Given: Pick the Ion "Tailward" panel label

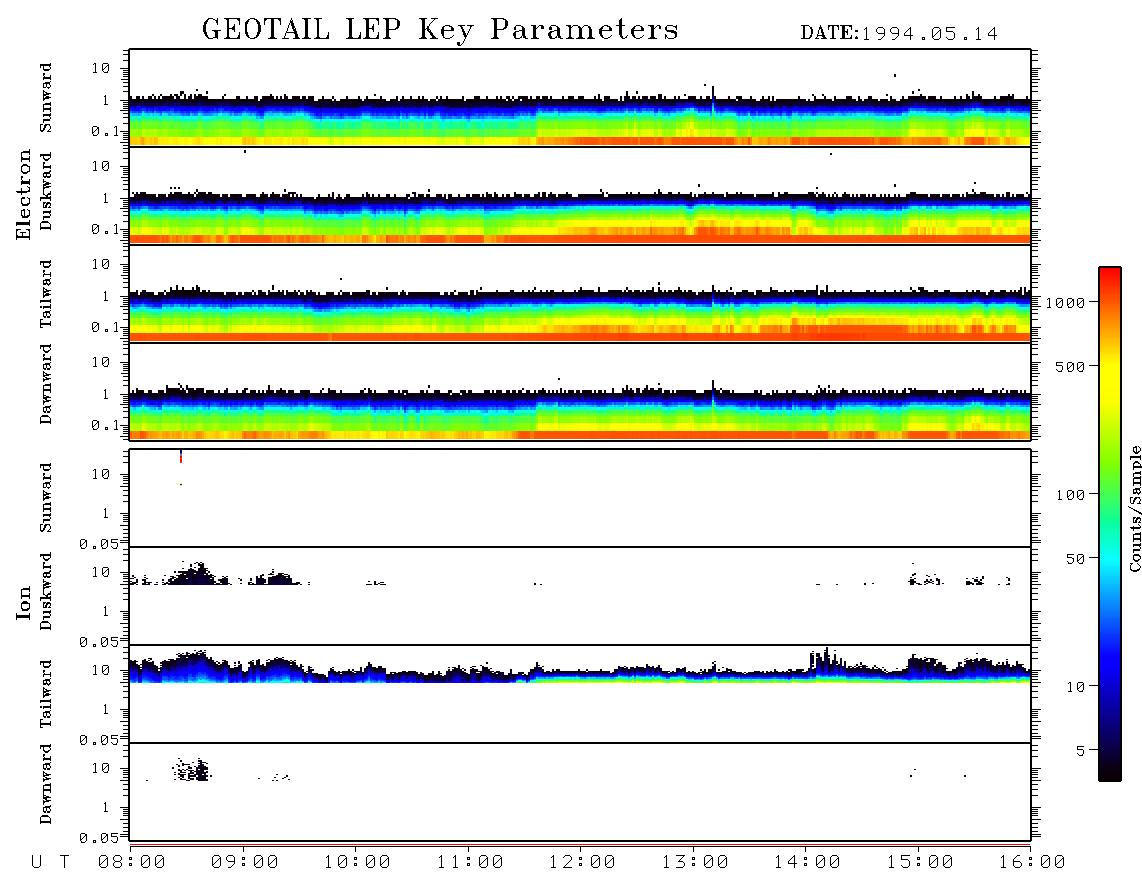Looking at the screenshot, I should (46, 694).
